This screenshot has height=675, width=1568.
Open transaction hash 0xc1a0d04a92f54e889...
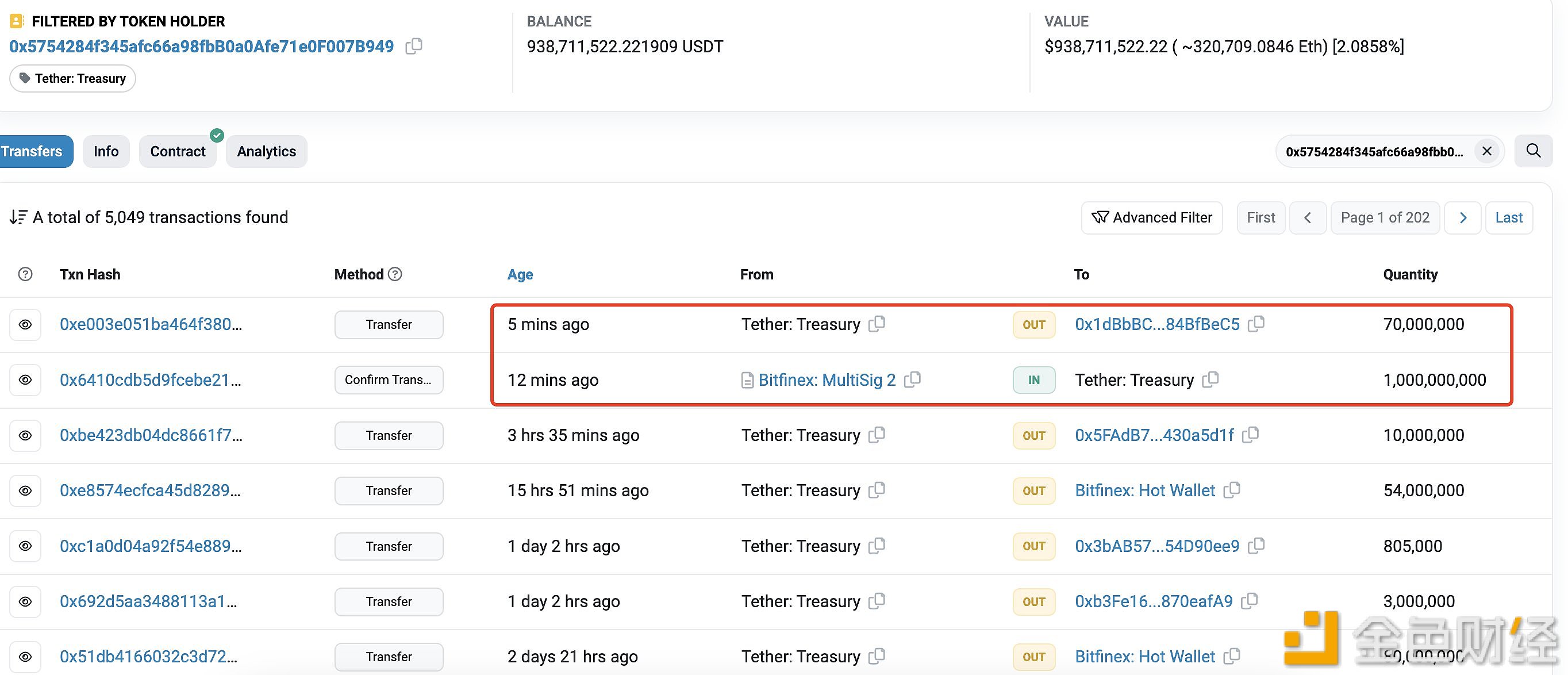click(x=151, y=546)
